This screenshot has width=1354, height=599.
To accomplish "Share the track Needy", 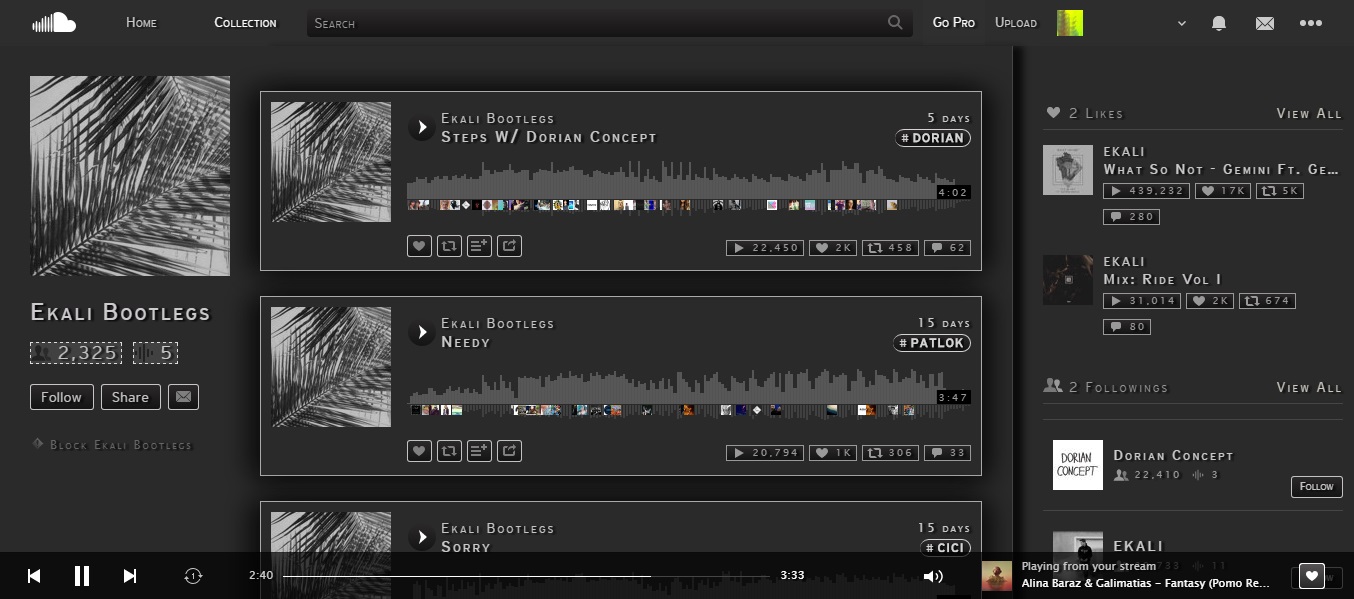I will (509, 451).
